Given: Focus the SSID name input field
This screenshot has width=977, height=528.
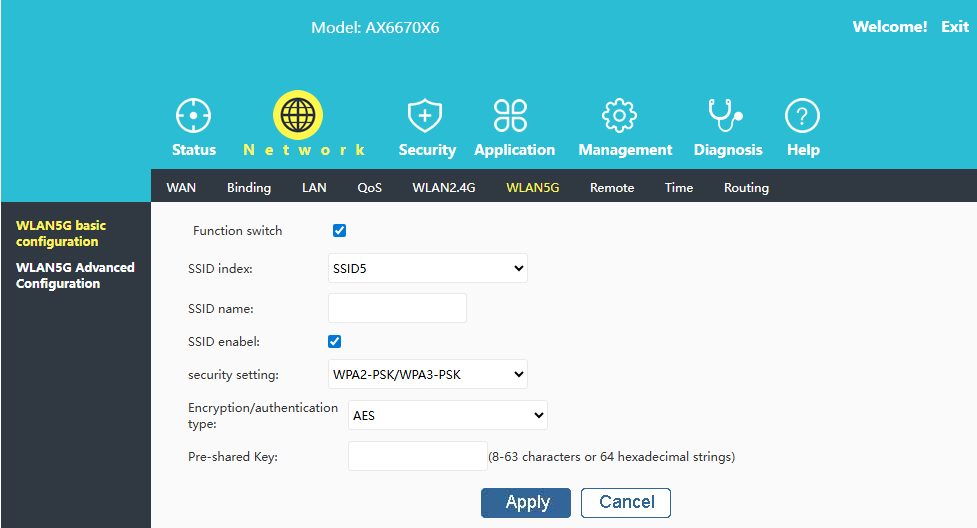Looking at the screenshot, I should point(397,308).
